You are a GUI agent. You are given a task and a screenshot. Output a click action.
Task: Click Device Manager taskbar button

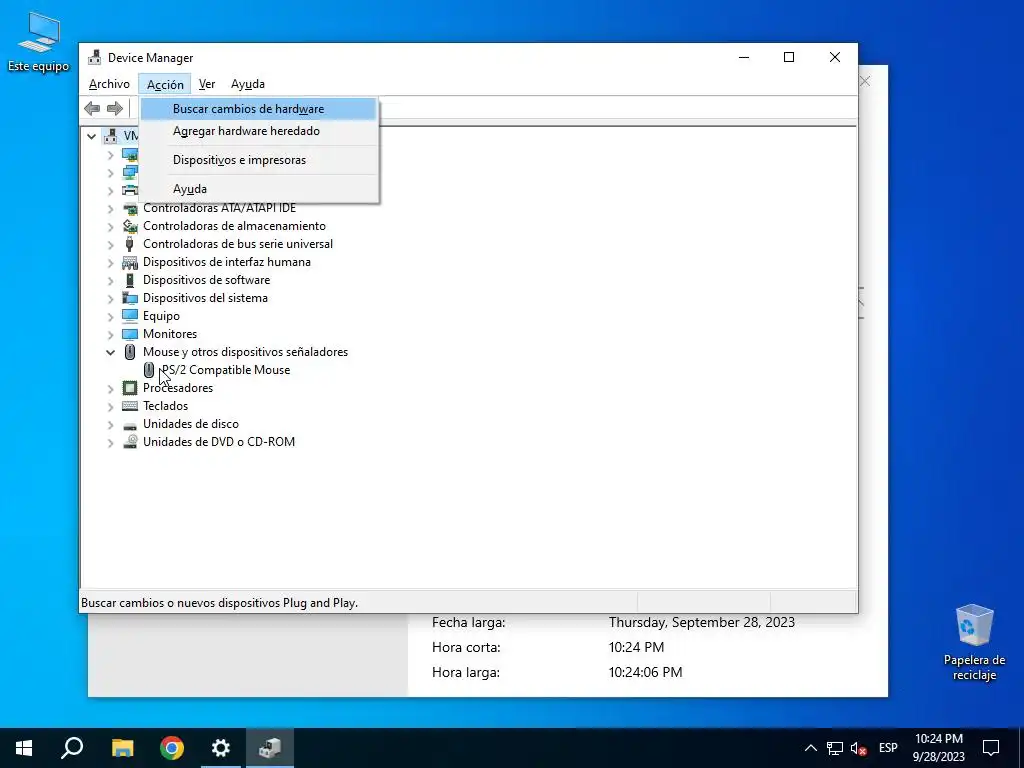pos(270,748)
